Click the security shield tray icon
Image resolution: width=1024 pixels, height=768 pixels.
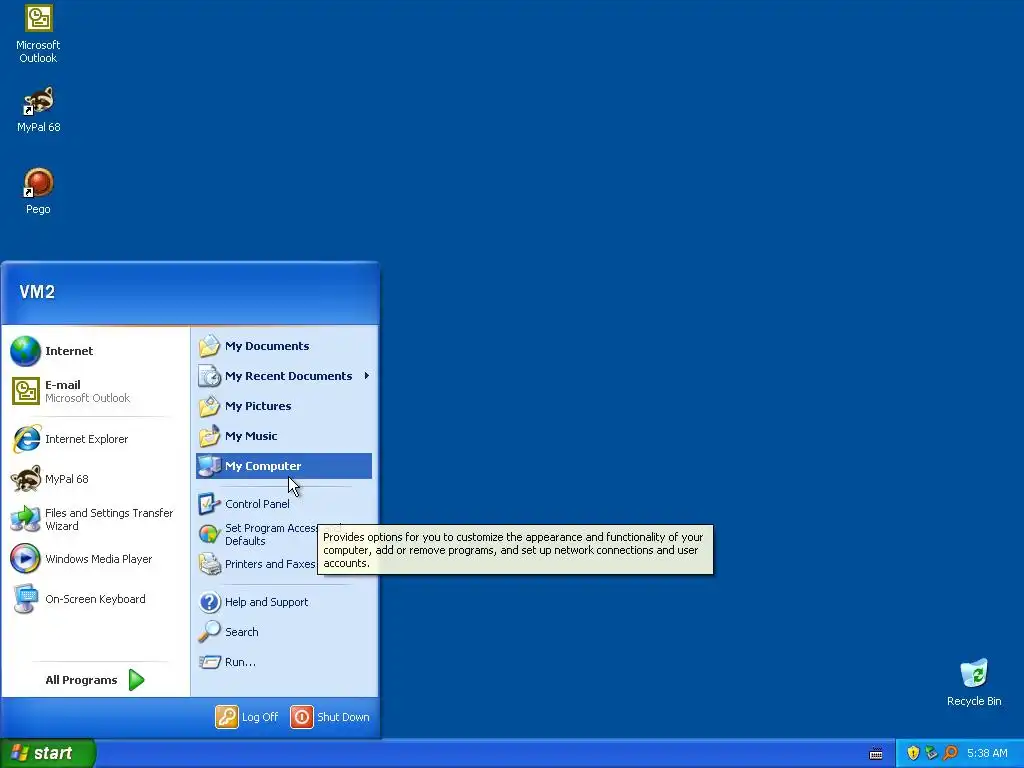[x=913, y=753]
